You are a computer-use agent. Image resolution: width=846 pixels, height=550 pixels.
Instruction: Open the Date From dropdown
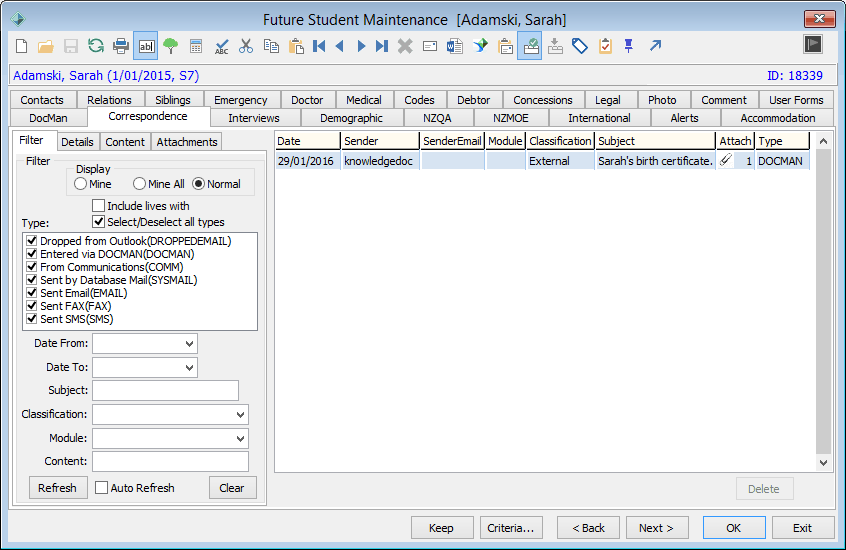[189, 344]
